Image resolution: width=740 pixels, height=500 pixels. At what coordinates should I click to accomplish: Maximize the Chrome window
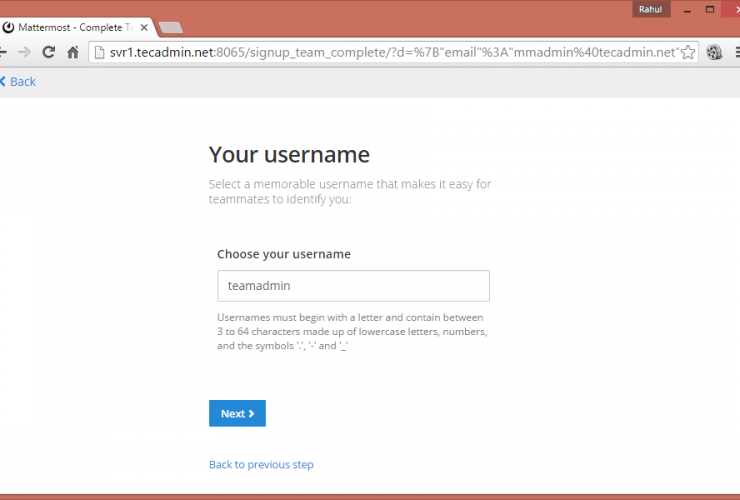[x=710, y=9]
